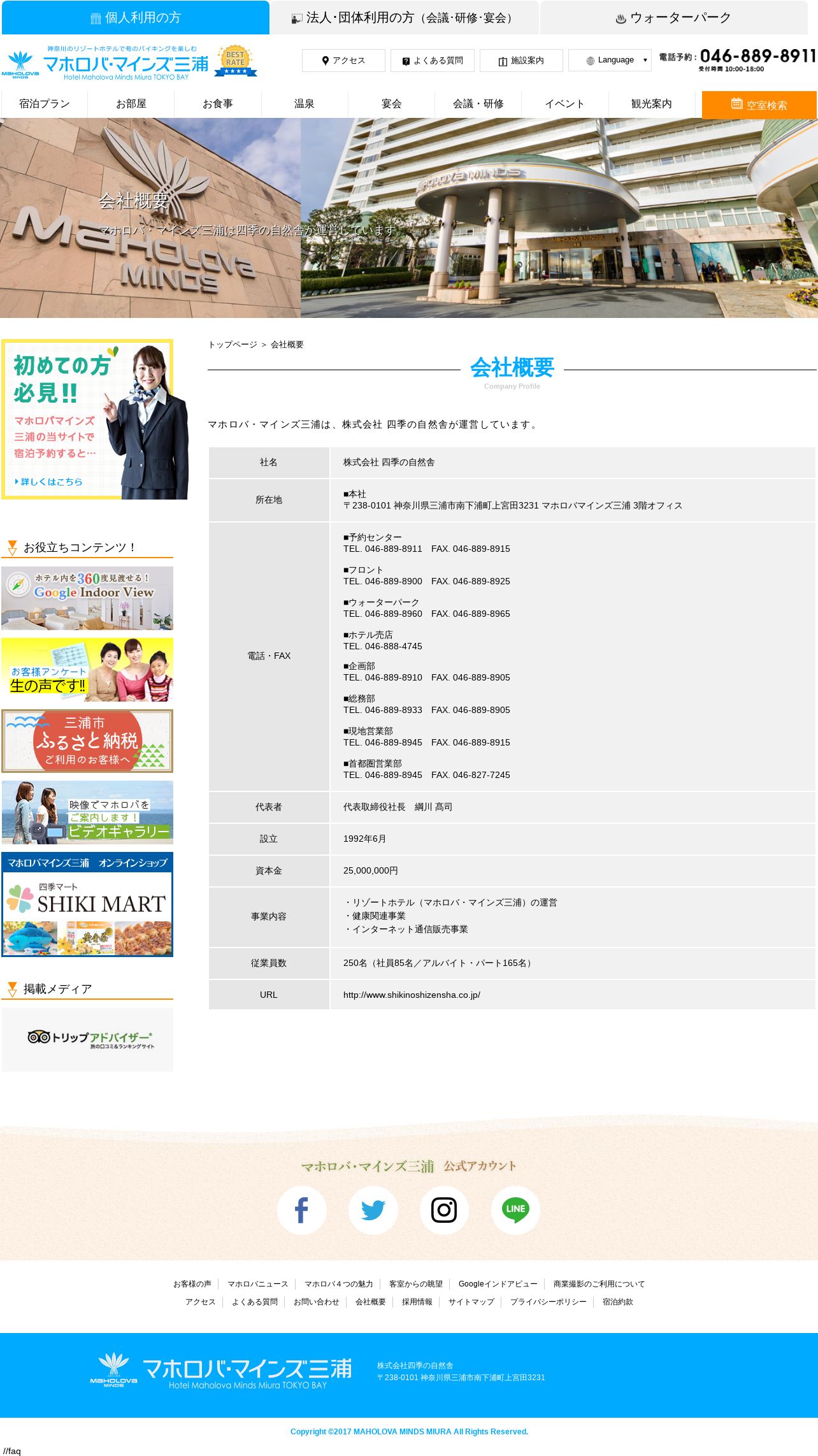The image size is (818, 1456).
Task: Follow footer link お問い合わせ
Action: click(317, 1302)
